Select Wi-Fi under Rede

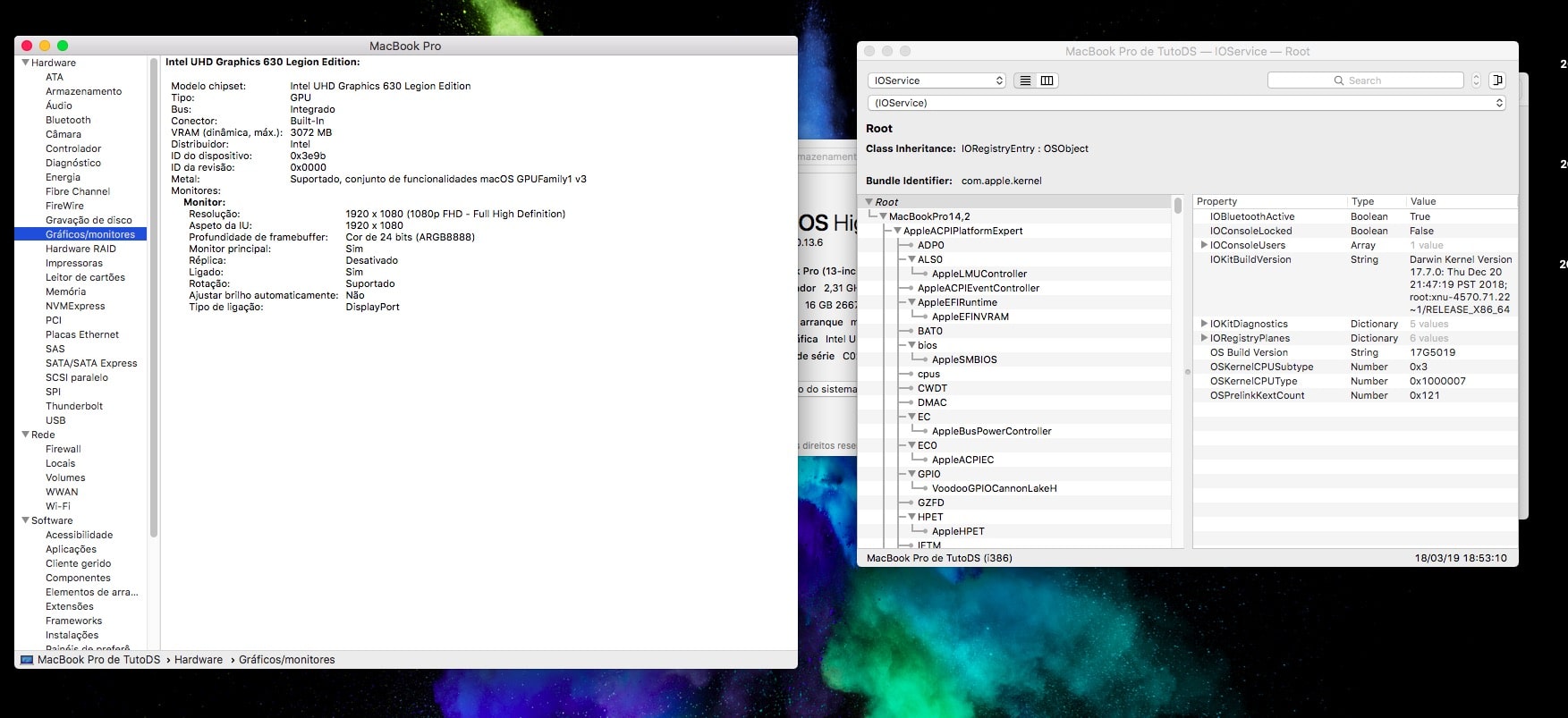(58, 506)
